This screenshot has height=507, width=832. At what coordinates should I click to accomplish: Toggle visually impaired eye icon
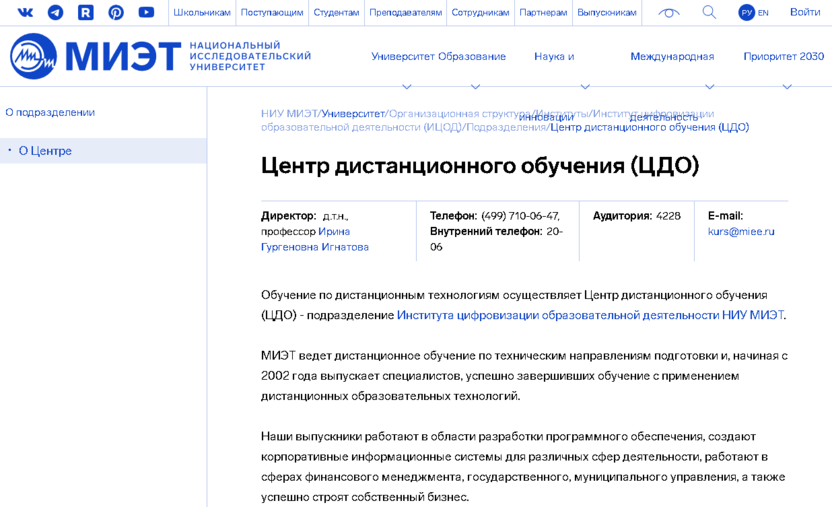[x=669, y=12]
